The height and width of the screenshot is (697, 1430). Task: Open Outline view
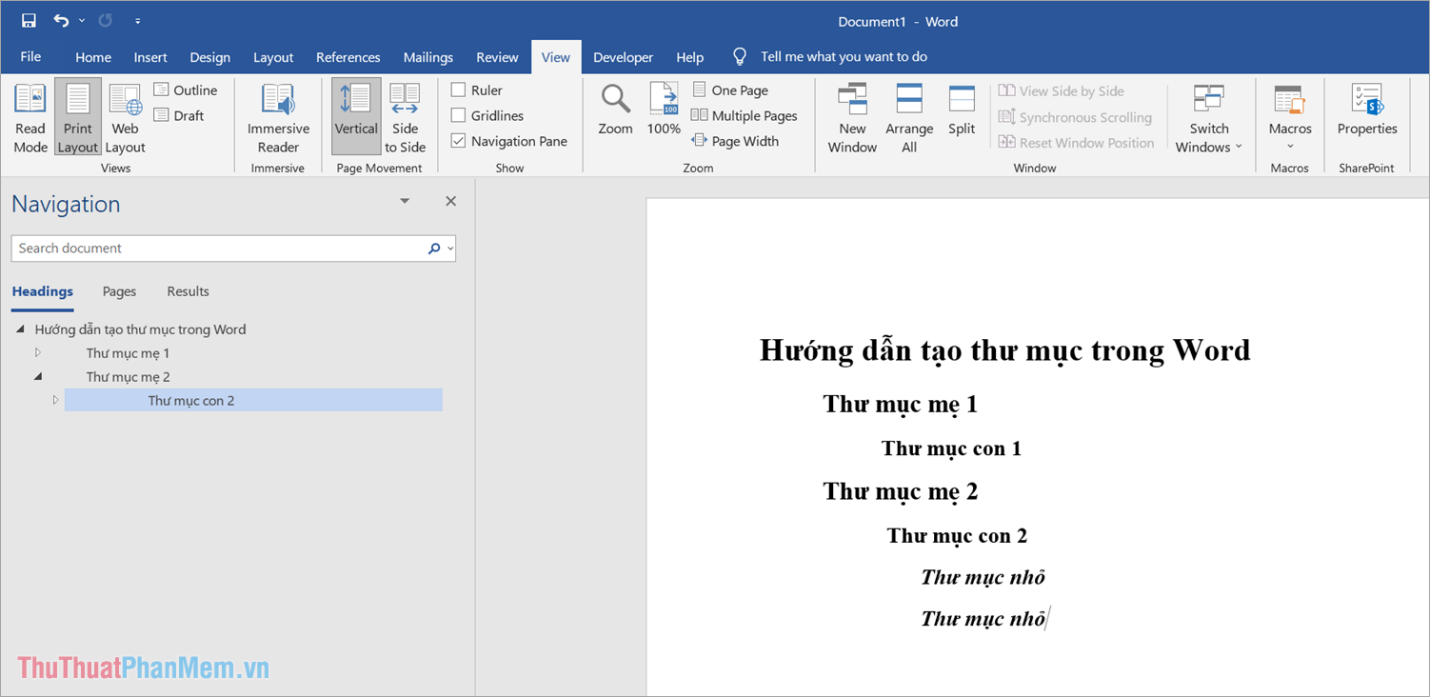click(x=186, y=90)
